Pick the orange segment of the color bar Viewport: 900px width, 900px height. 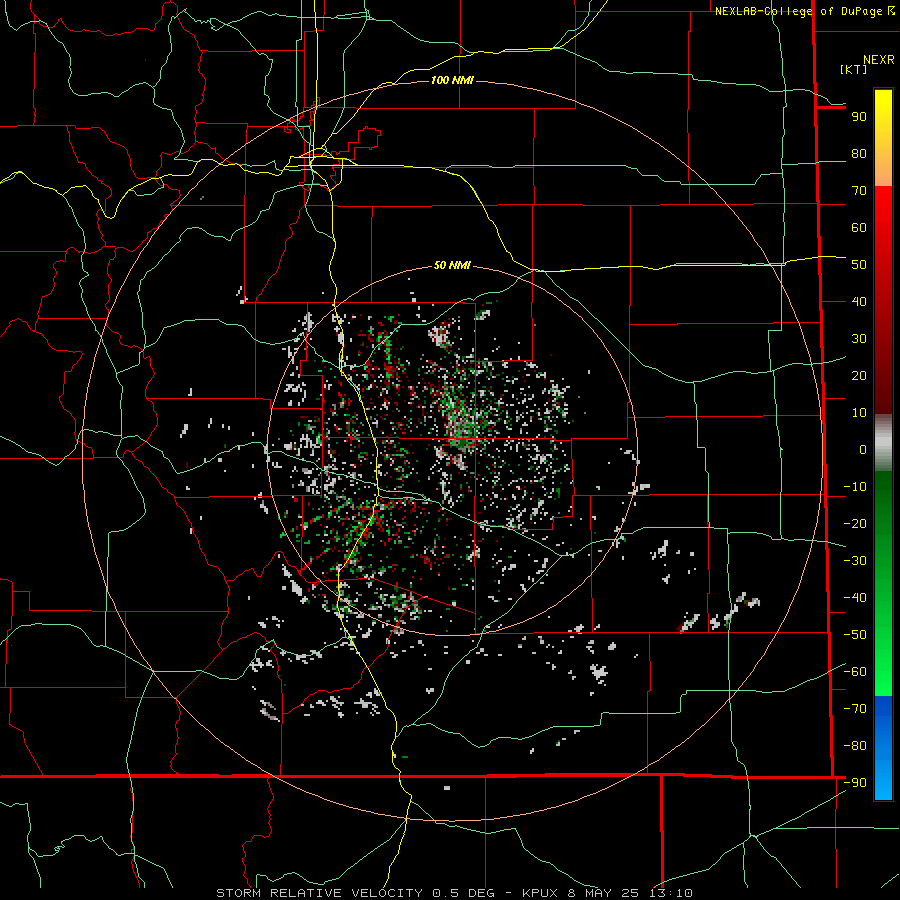pyautogui.click(x=883, y=169)
